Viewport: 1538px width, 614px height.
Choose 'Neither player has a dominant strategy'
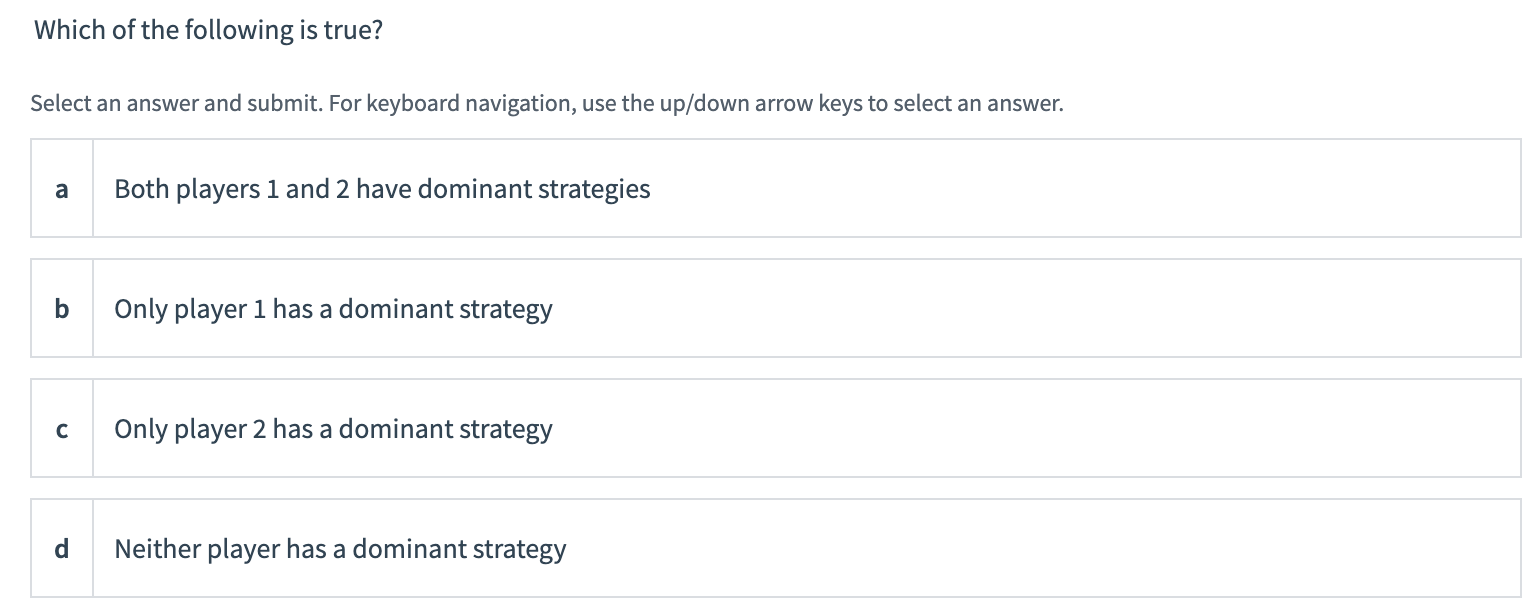(340, 548)
